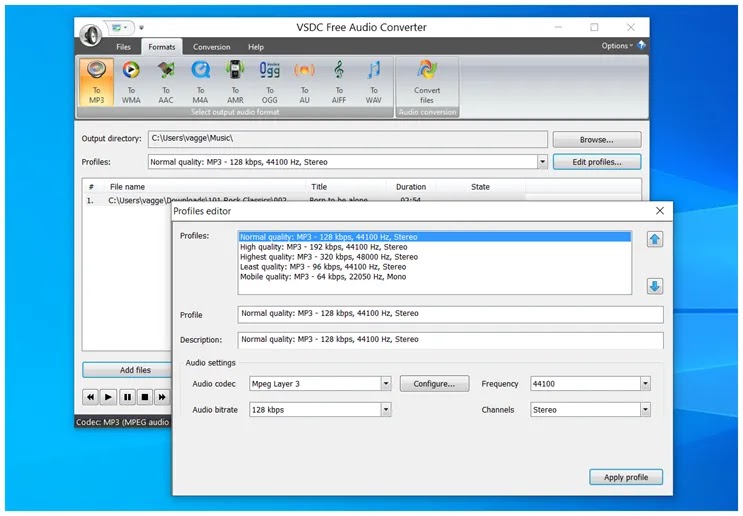Expand the quick access customize arrow
The height and width of the screenshot is (516, 743).
(141, 27)
